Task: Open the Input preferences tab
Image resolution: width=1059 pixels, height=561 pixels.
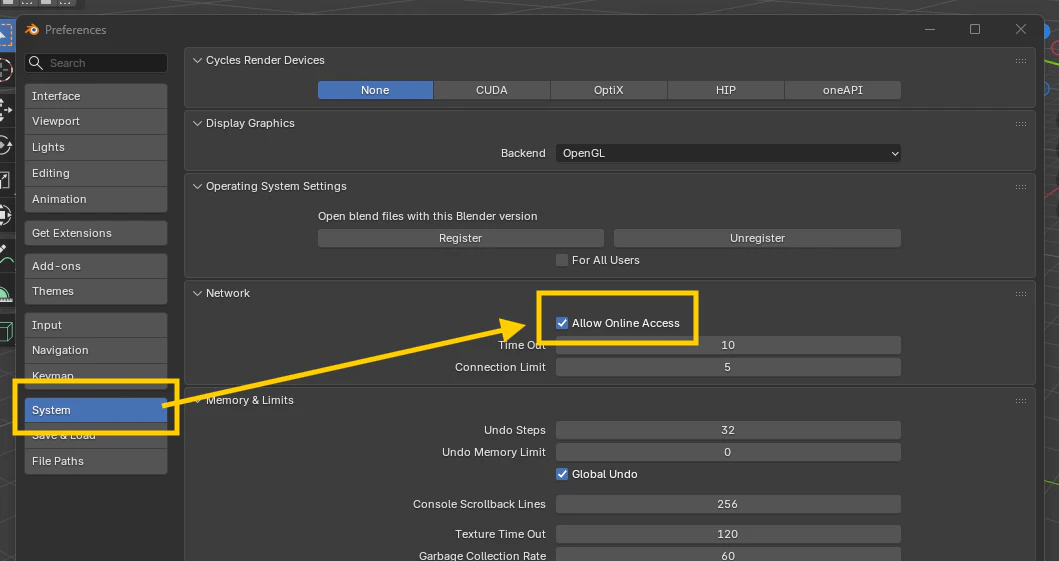Action: pos(96,325)
